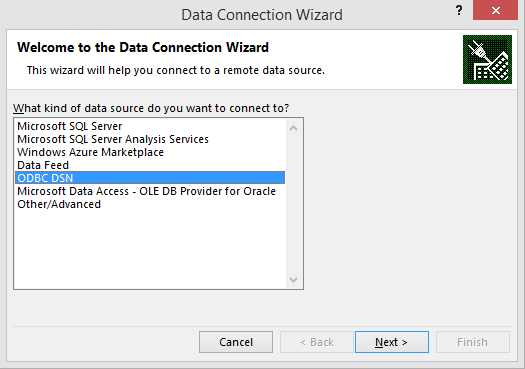Image resolution: width=525 pixels, height=369 pixels.
Task: Pick the Data Feed entry
Action: [x=43, y=165]
